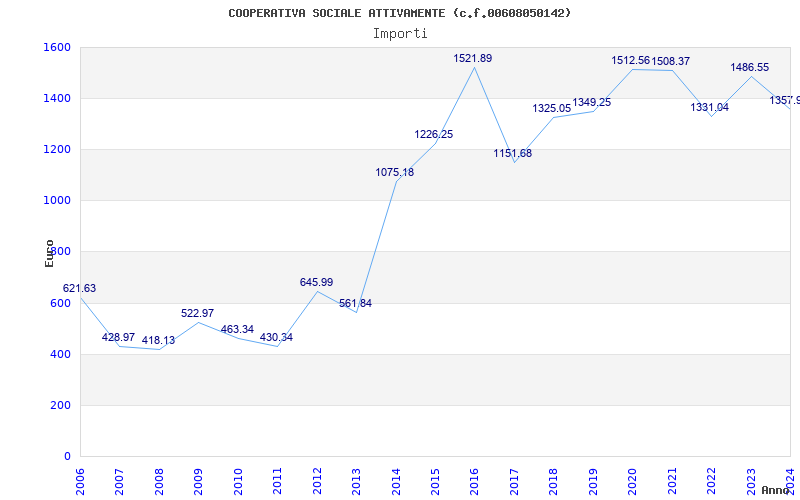
Task: Click the 2022 x-axis year label
Action: pos(712,482)
